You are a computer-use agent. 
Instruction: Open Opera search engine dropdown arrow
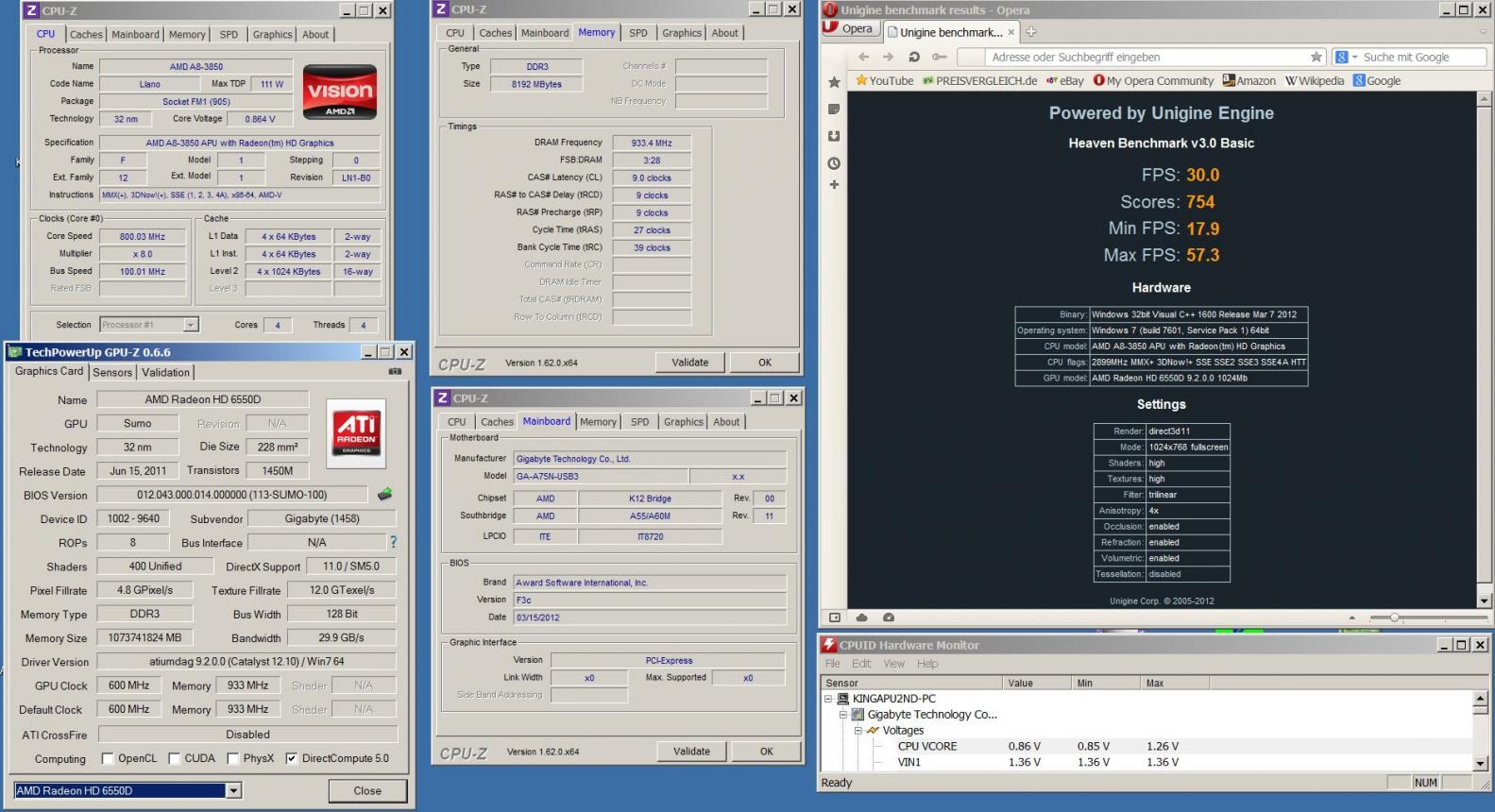[x=1353, y=58]
